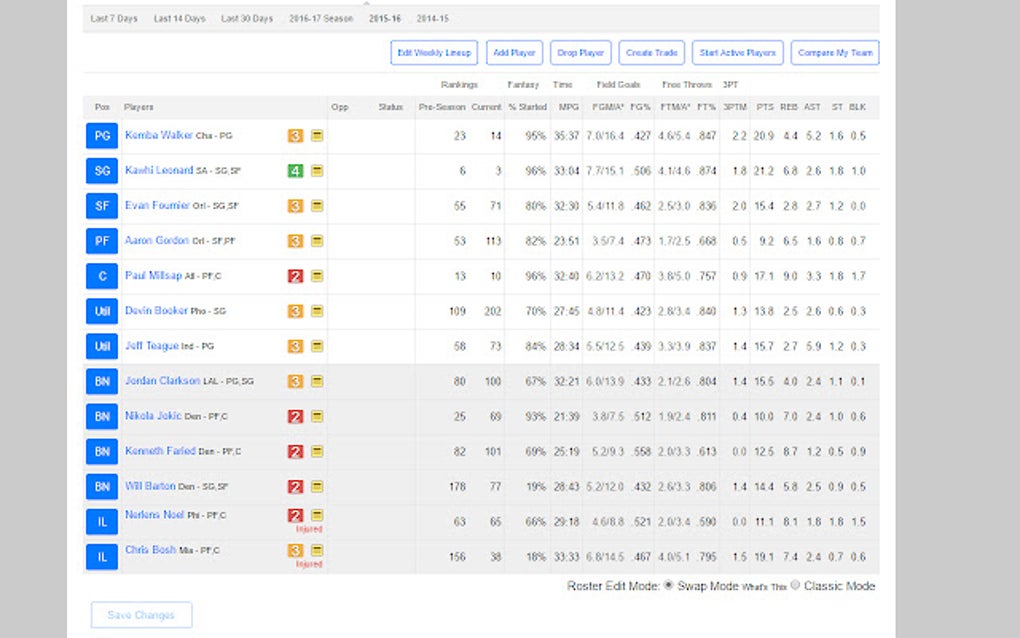Open Jordan Clarkson's player page

(x=162, y=381)
